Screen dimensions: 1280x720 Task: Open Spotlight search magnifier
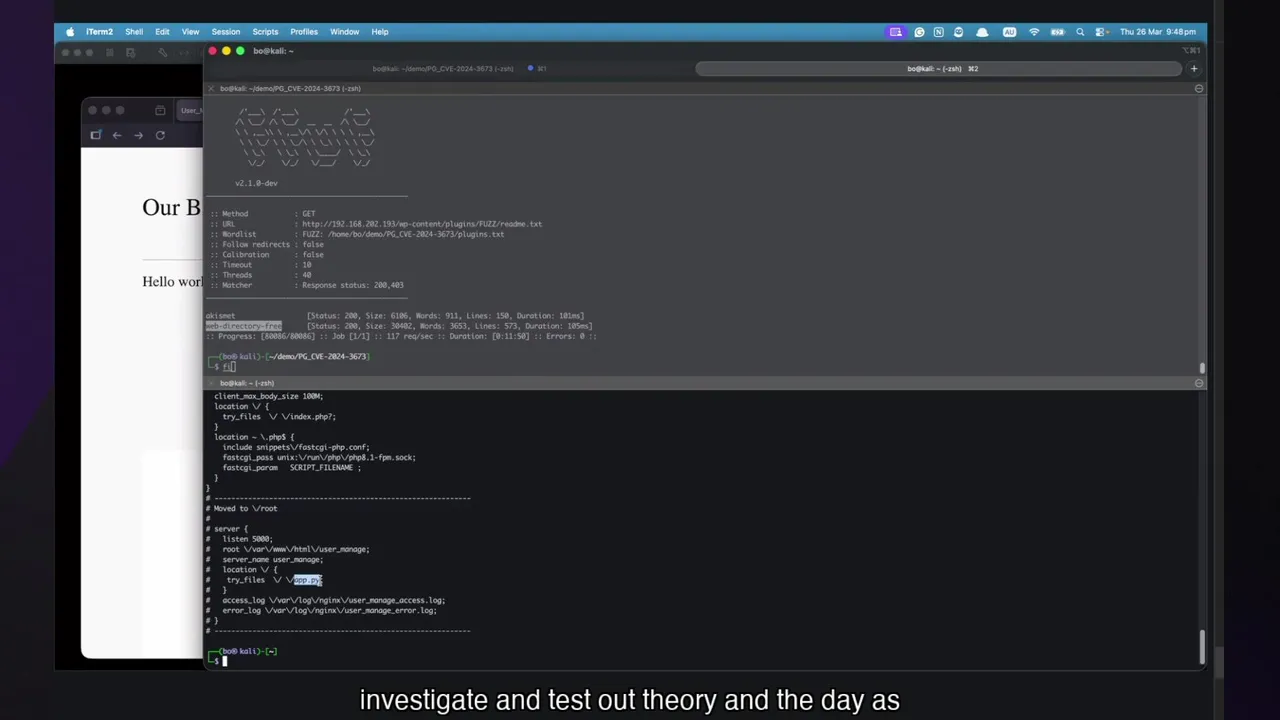coord(1080,32)
